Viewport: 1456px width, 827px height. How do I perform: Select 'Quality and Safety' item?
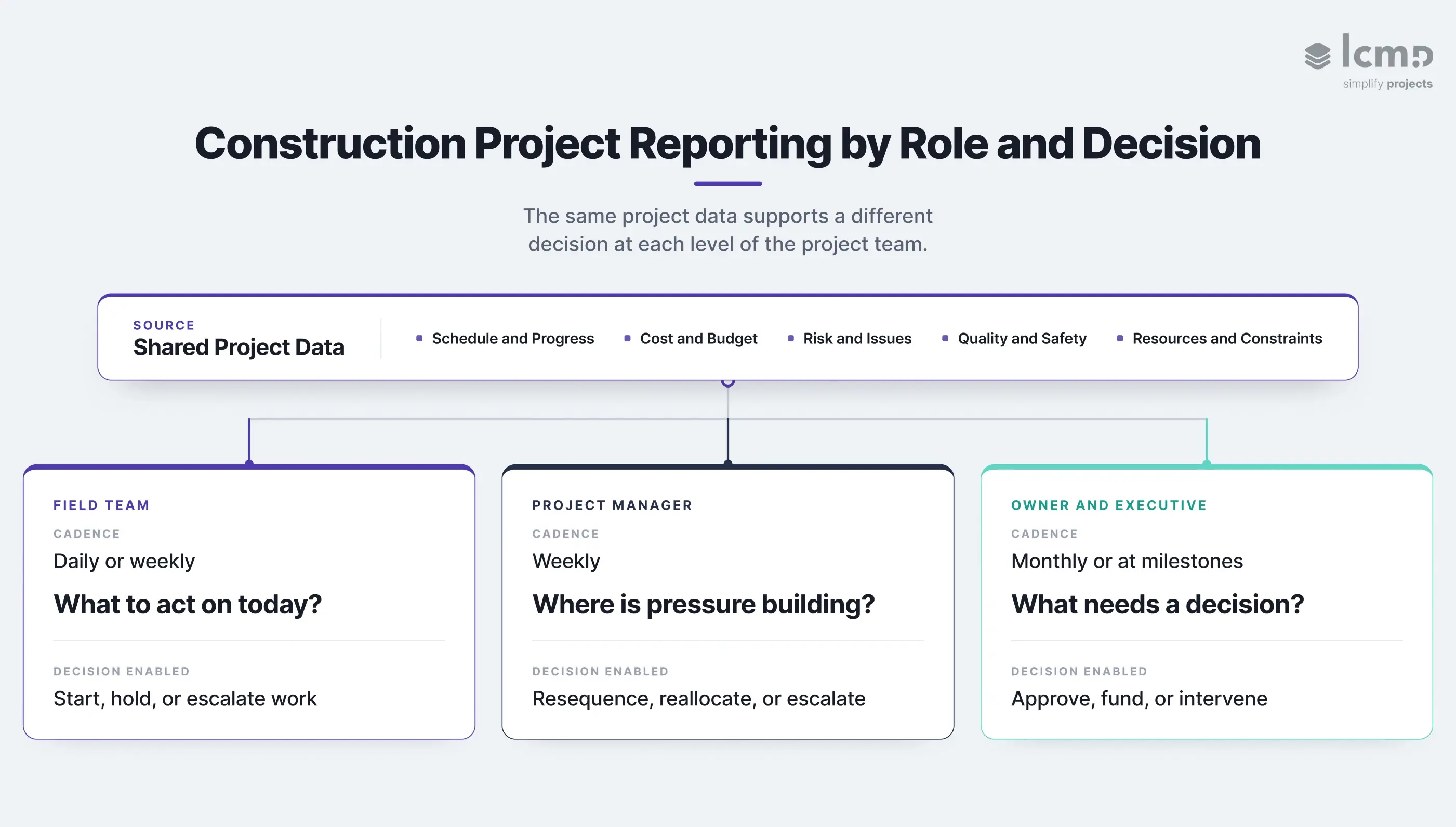tap(1022, 339)
